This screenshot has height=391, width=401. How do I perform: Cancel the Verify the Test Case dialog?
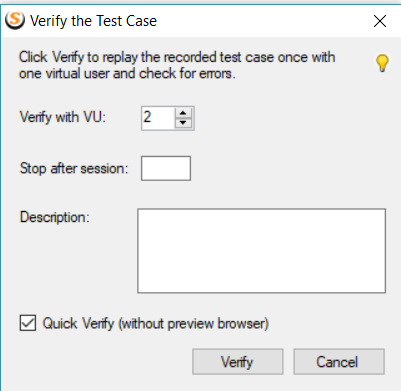[x=339, y=362]
